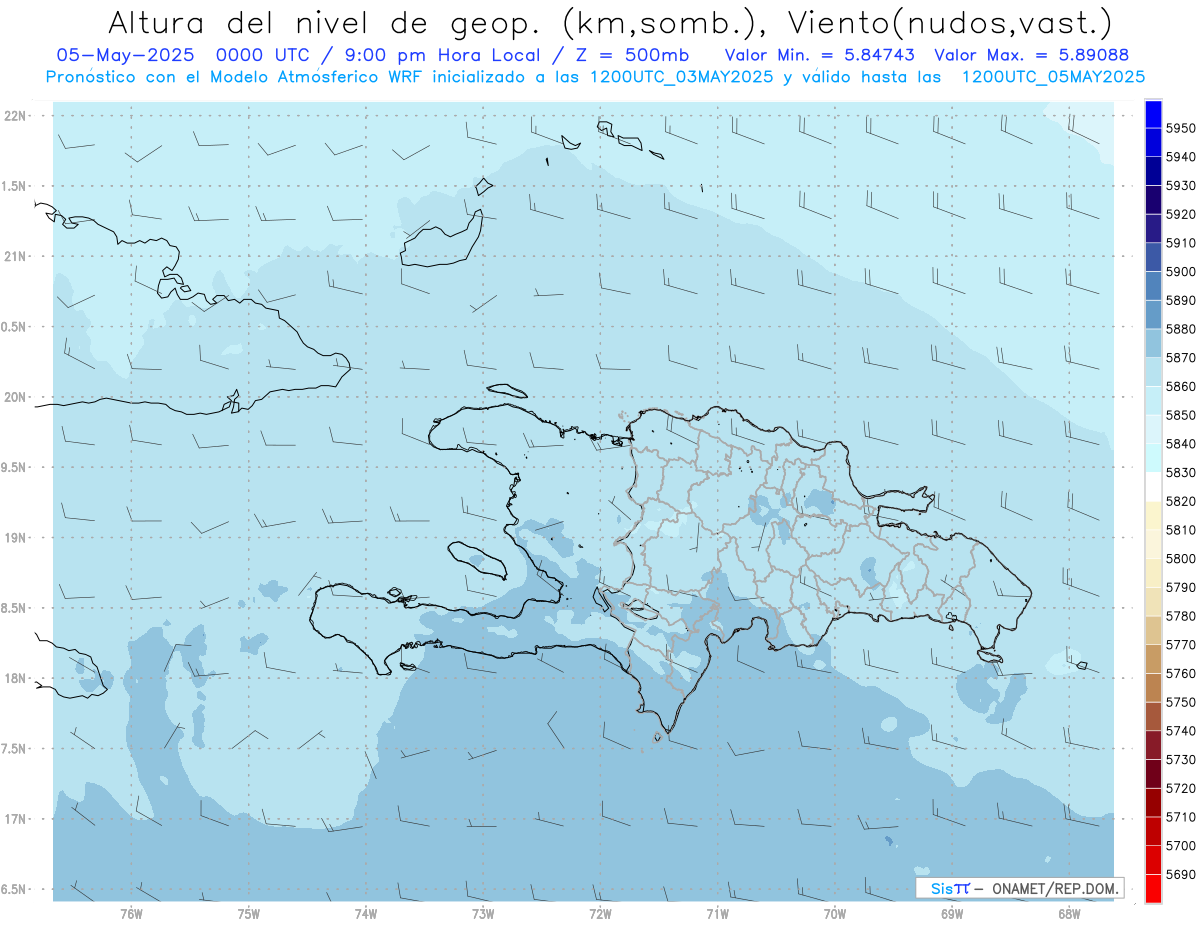Pick the colorbar swatch between 5820 and 5810
The width and height of the screenshot is (1200, 927).
[1153, 515]
